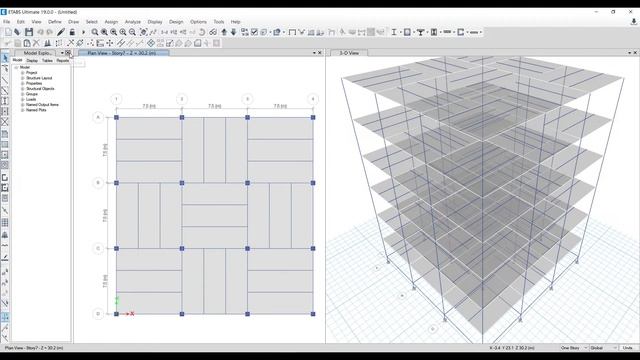Toggle the snap to points option
Image resolution: width=640 pixels, height=360 pixels.
pos(5,316)
